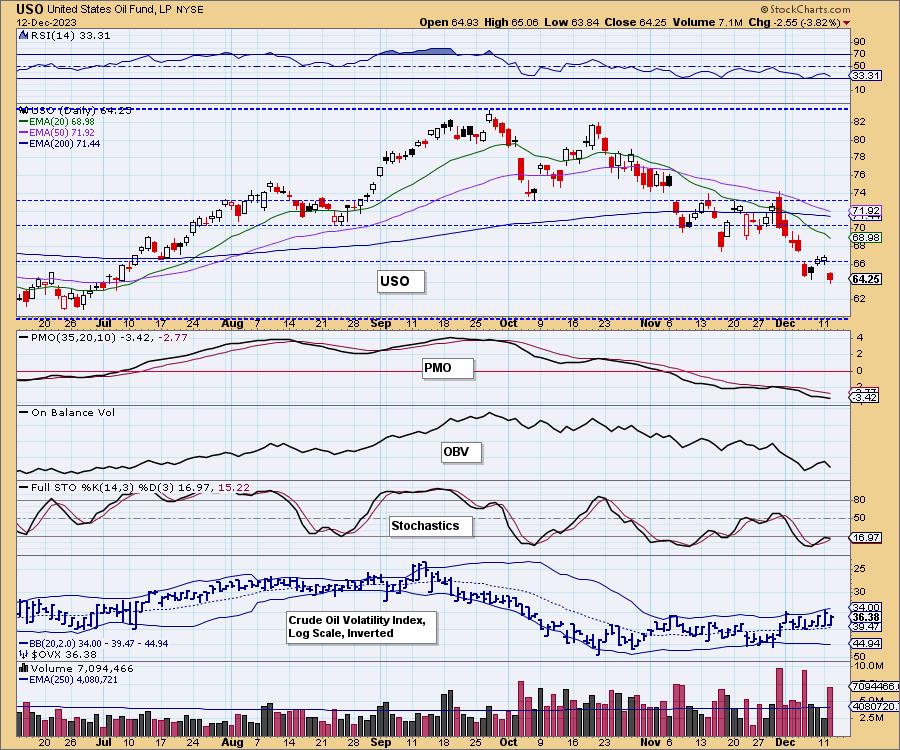Viewport: 900px width, 750px height.
Task: Click the StockCharts.com copyright text
Action: click(806, 9)
